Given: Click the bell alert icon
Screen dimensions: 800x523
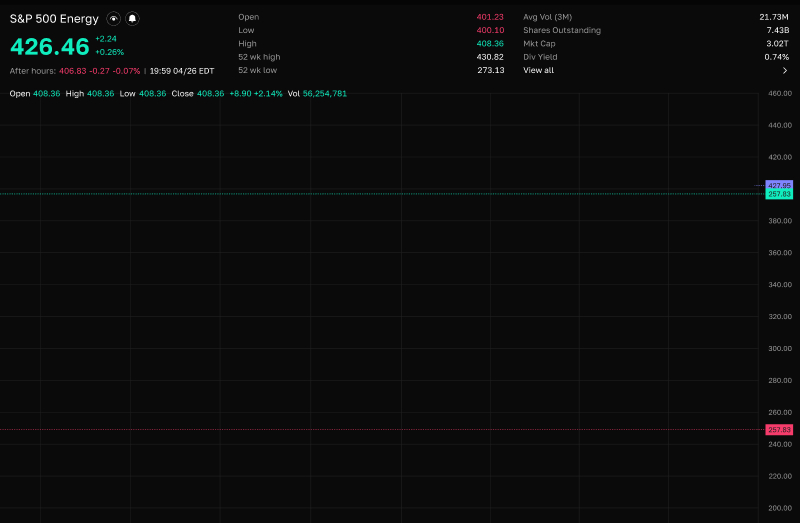Looking at the screenshot, I should coord(132,19).
